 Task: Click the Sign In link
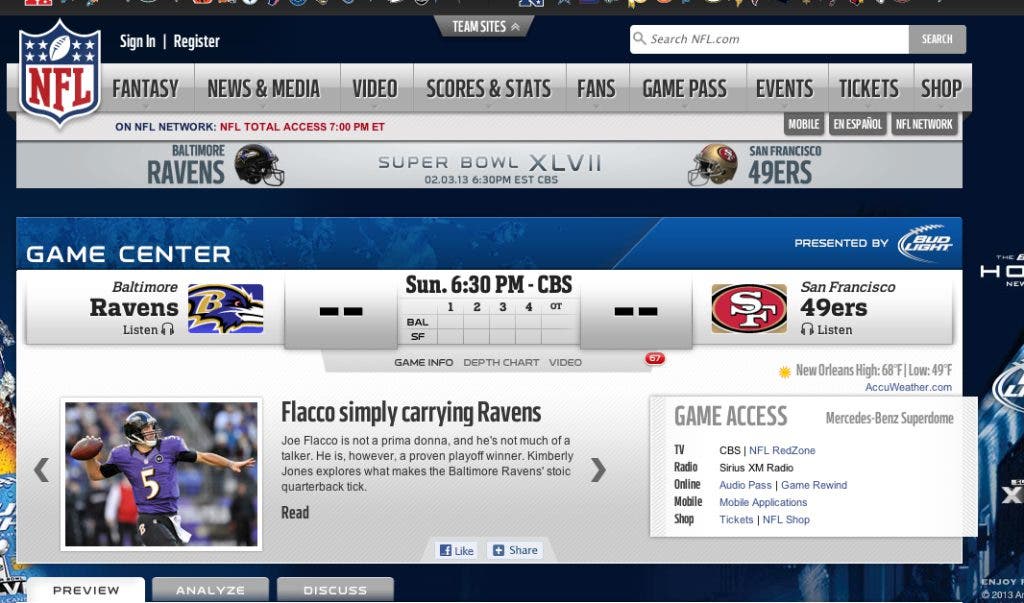[138, 41]
